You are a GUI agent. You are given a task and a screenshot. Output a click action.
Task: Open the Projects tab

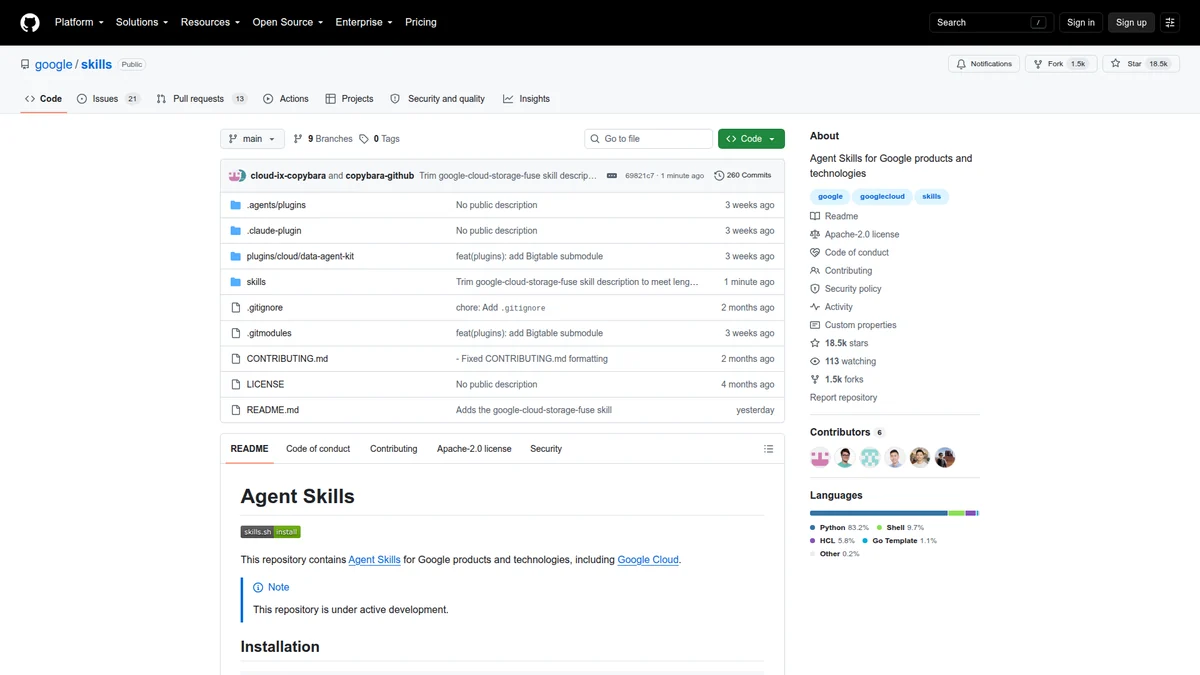(349, 99)
